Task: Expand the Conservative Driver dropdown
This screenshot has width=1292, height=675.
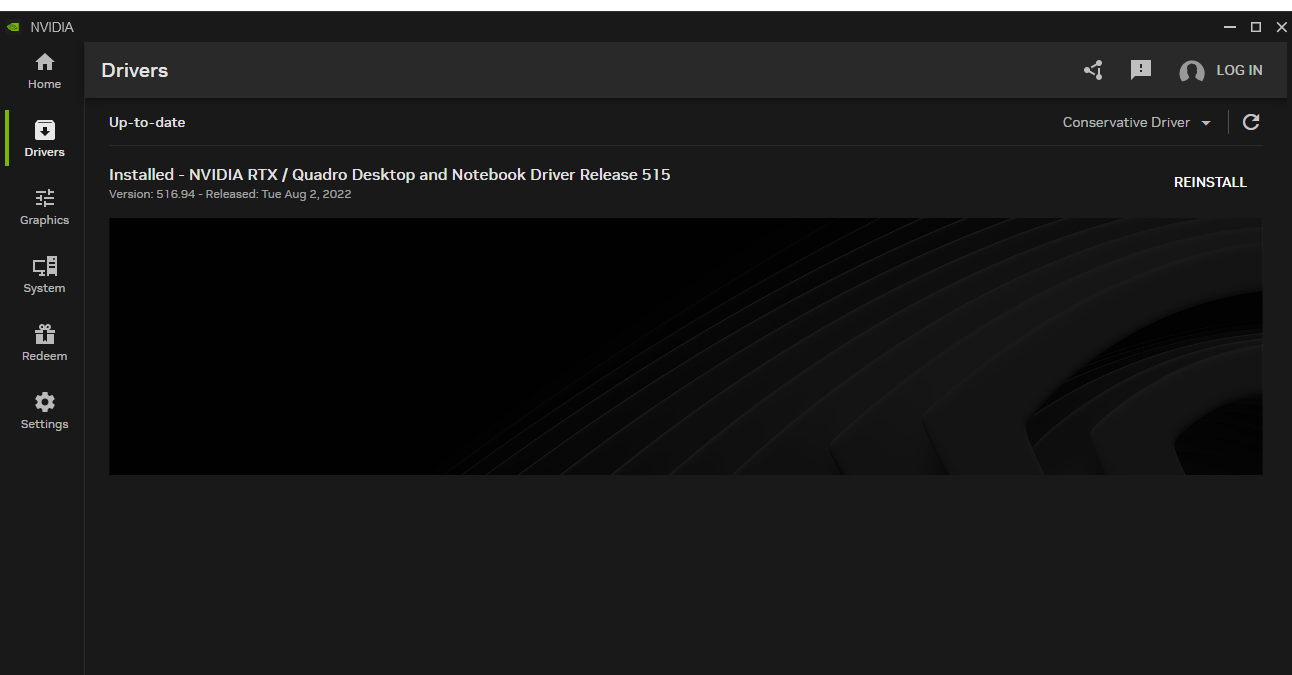Action: [x=1137, y=122]
